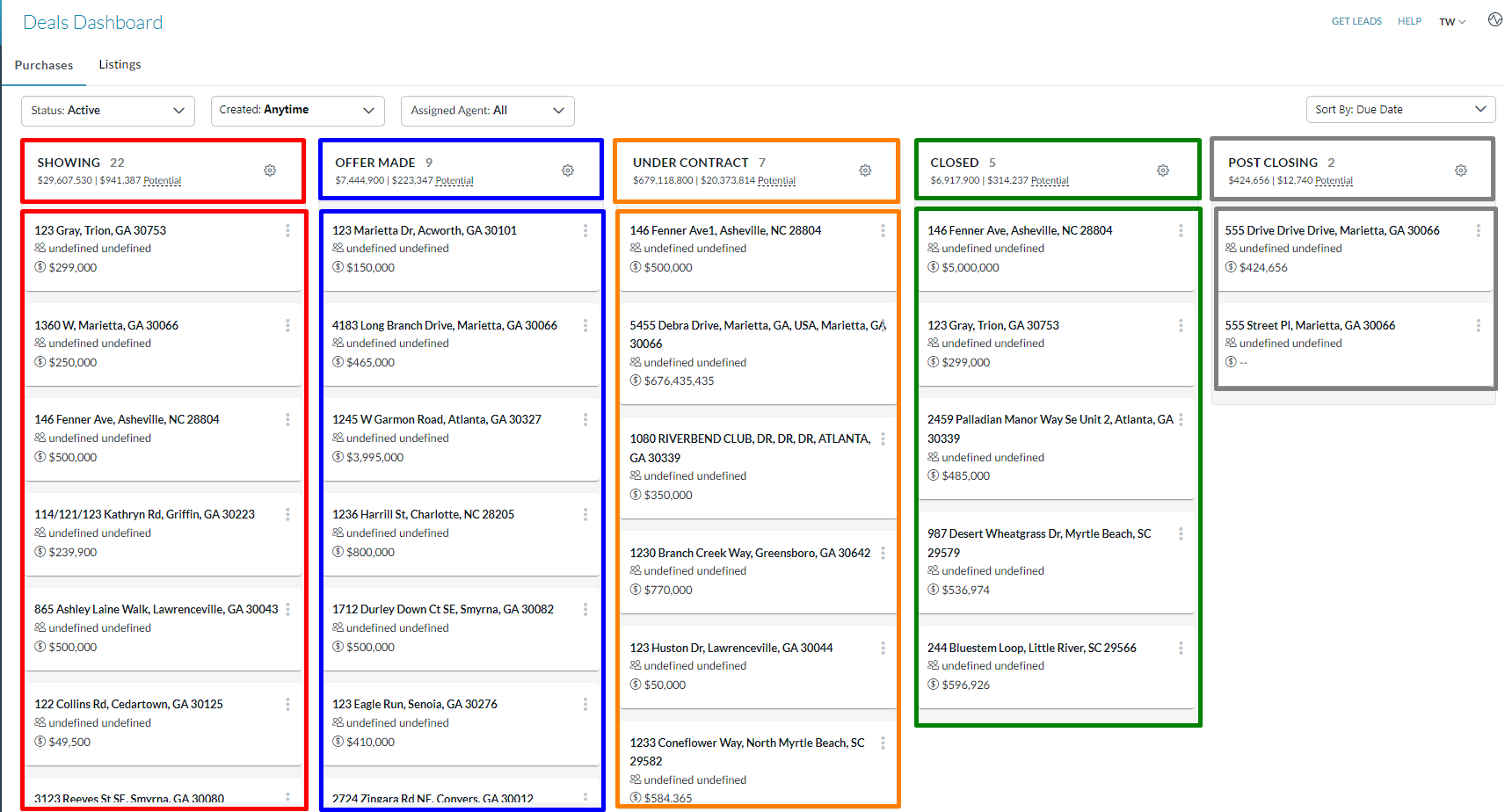Select the Purchases tab

click(x=44, y=65)
